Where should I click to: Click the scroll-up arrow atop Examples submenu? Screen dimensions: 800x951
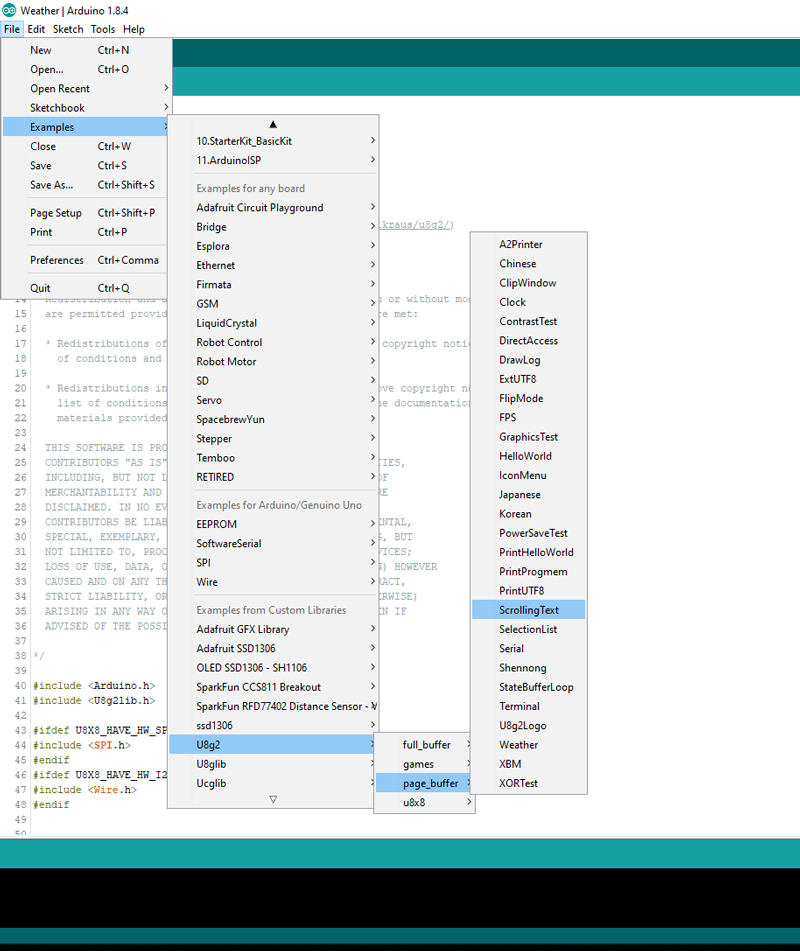273,124
